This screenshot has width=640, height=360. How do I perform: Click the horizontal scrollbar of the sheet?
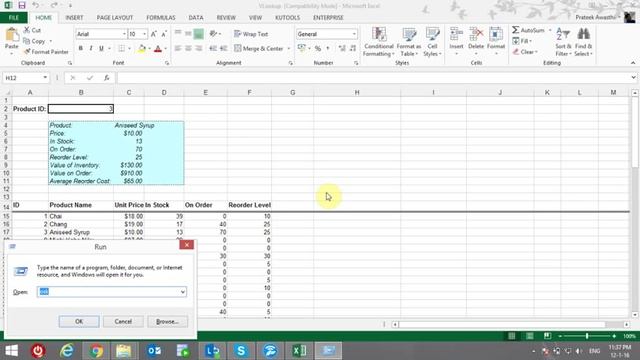[x=510, y=324]
